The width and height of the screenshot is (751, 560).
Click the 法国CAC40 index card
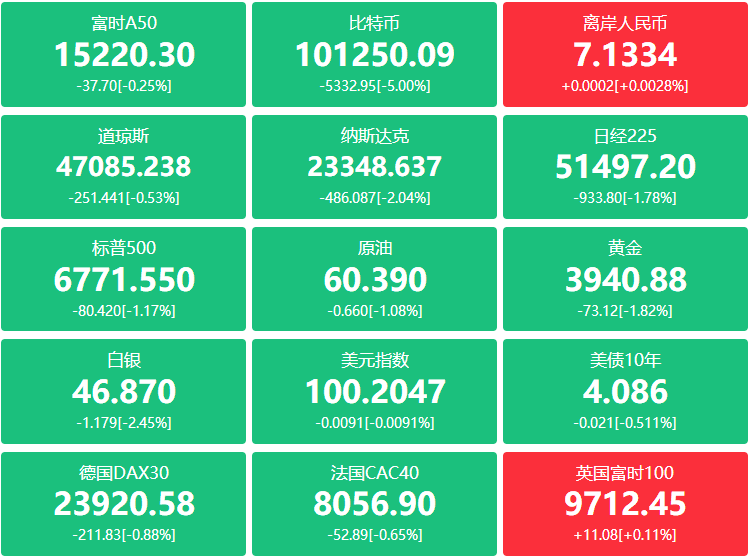374,503
